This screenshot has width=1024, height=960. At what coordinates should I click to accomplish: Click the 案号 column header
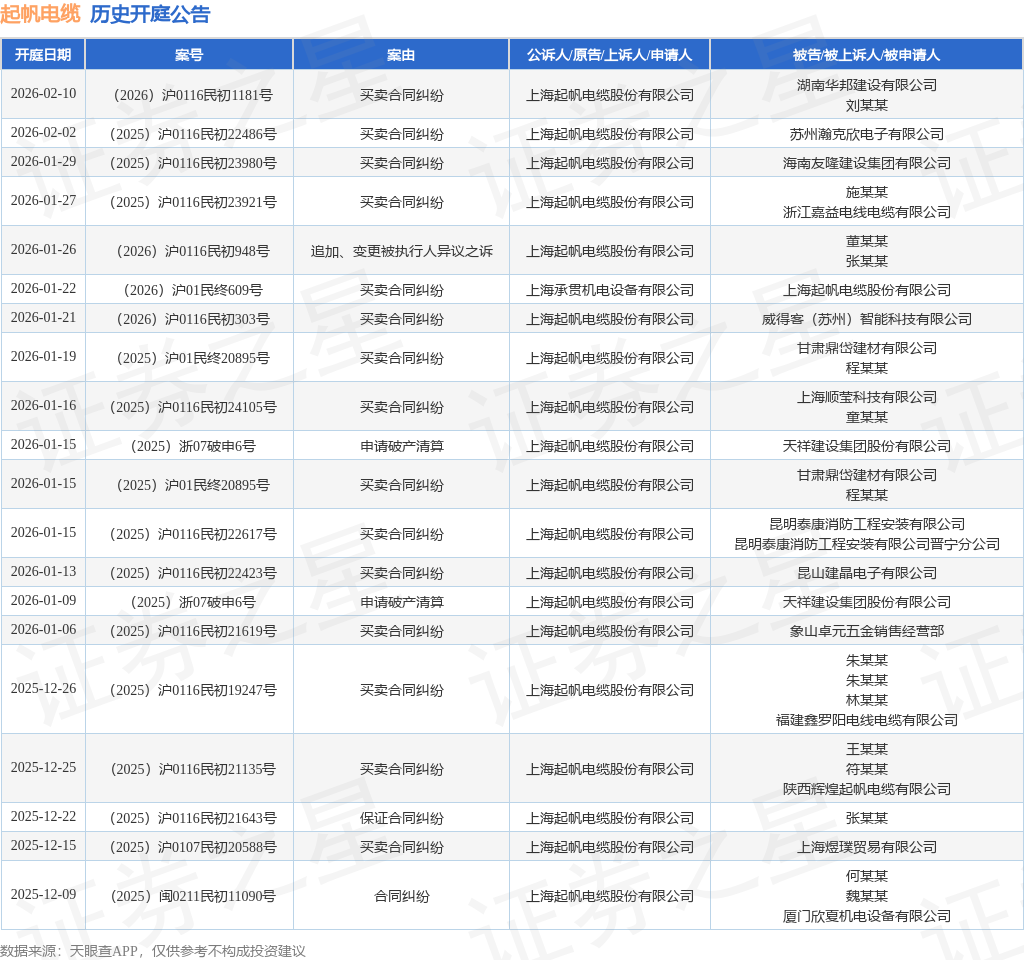pos(189,55)
